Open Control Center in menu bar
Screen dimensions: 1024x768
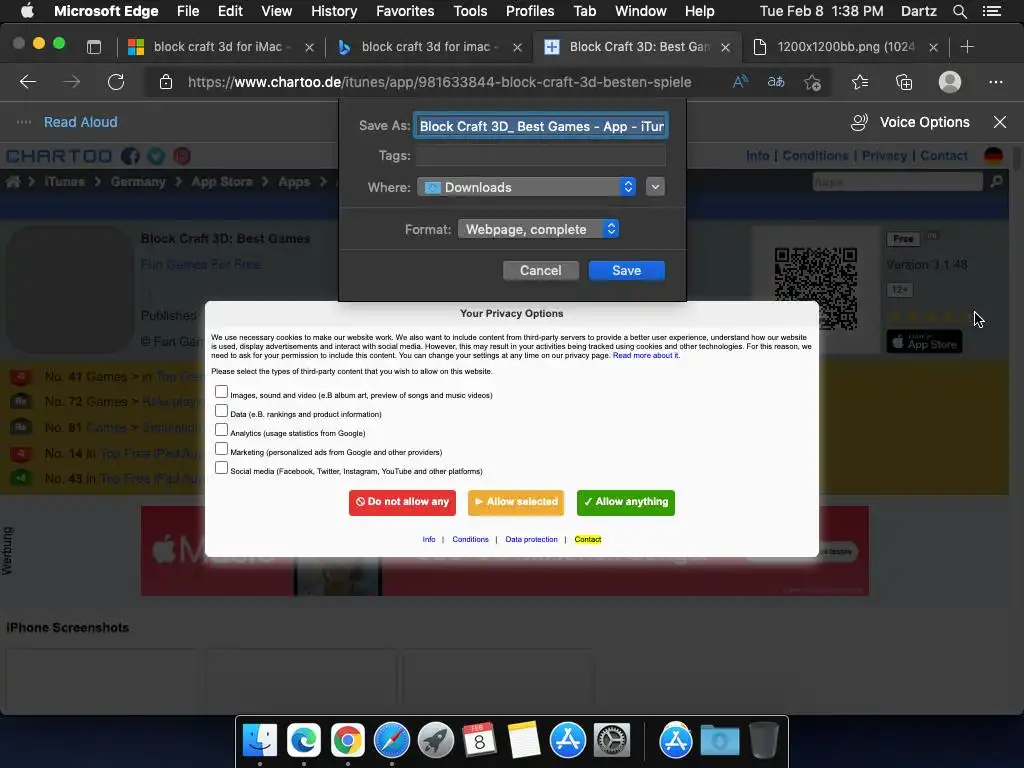pyautogui.click(x=991, y=11)
